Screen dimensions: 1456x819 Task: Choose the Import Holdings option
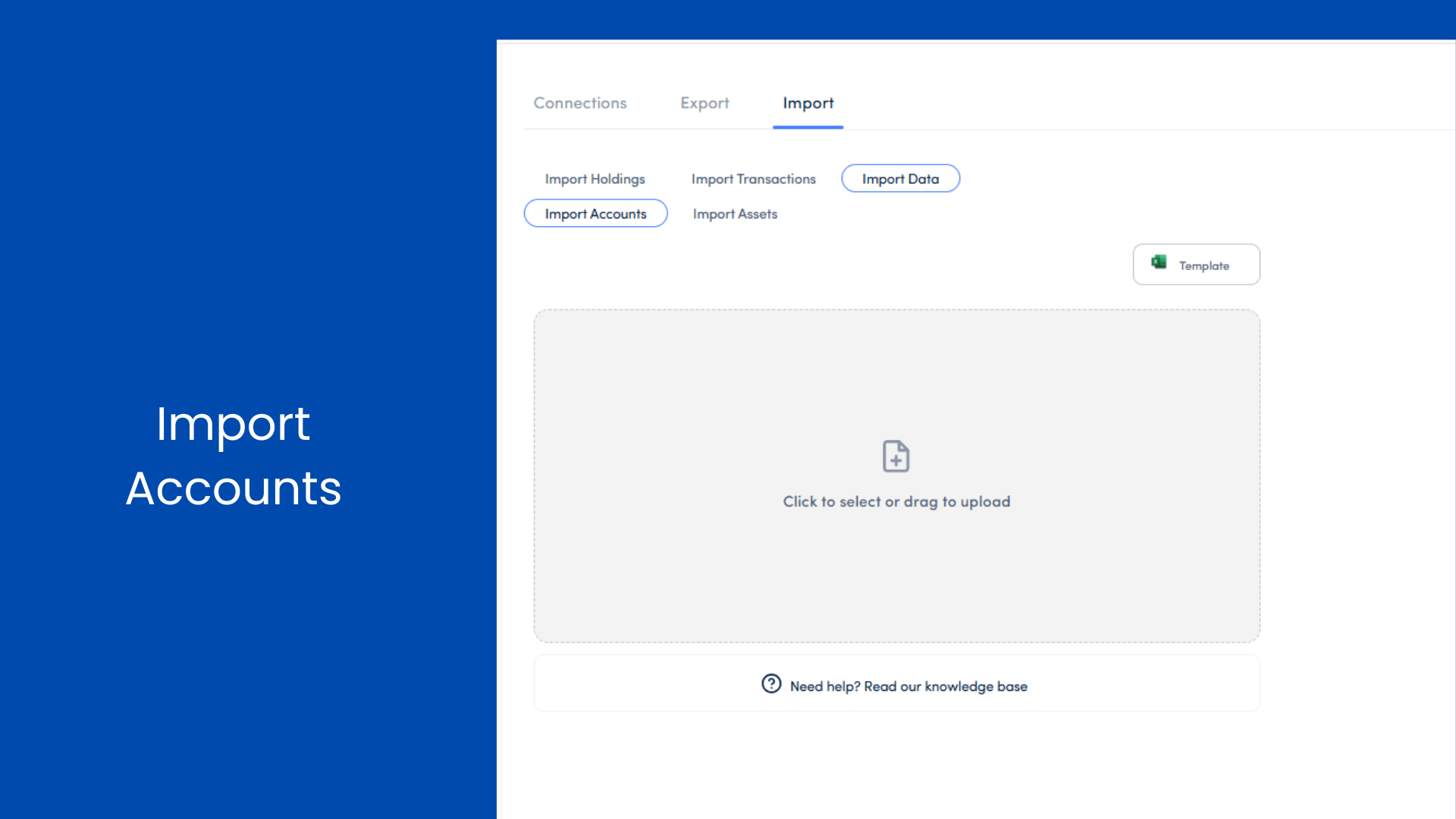[595, 179]
